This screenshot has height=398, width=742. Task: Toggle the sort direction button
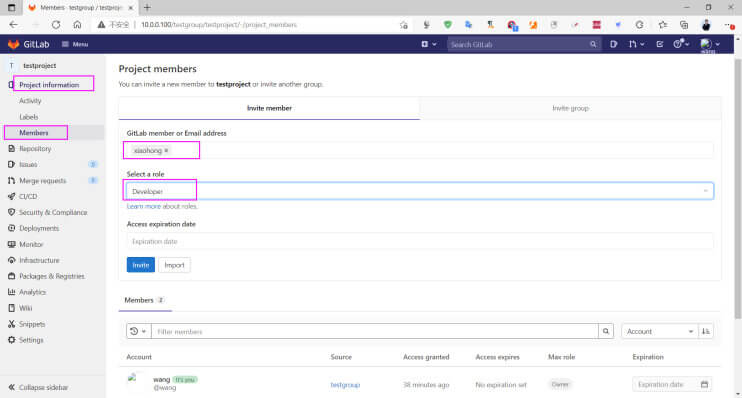(x=706, y=331)
